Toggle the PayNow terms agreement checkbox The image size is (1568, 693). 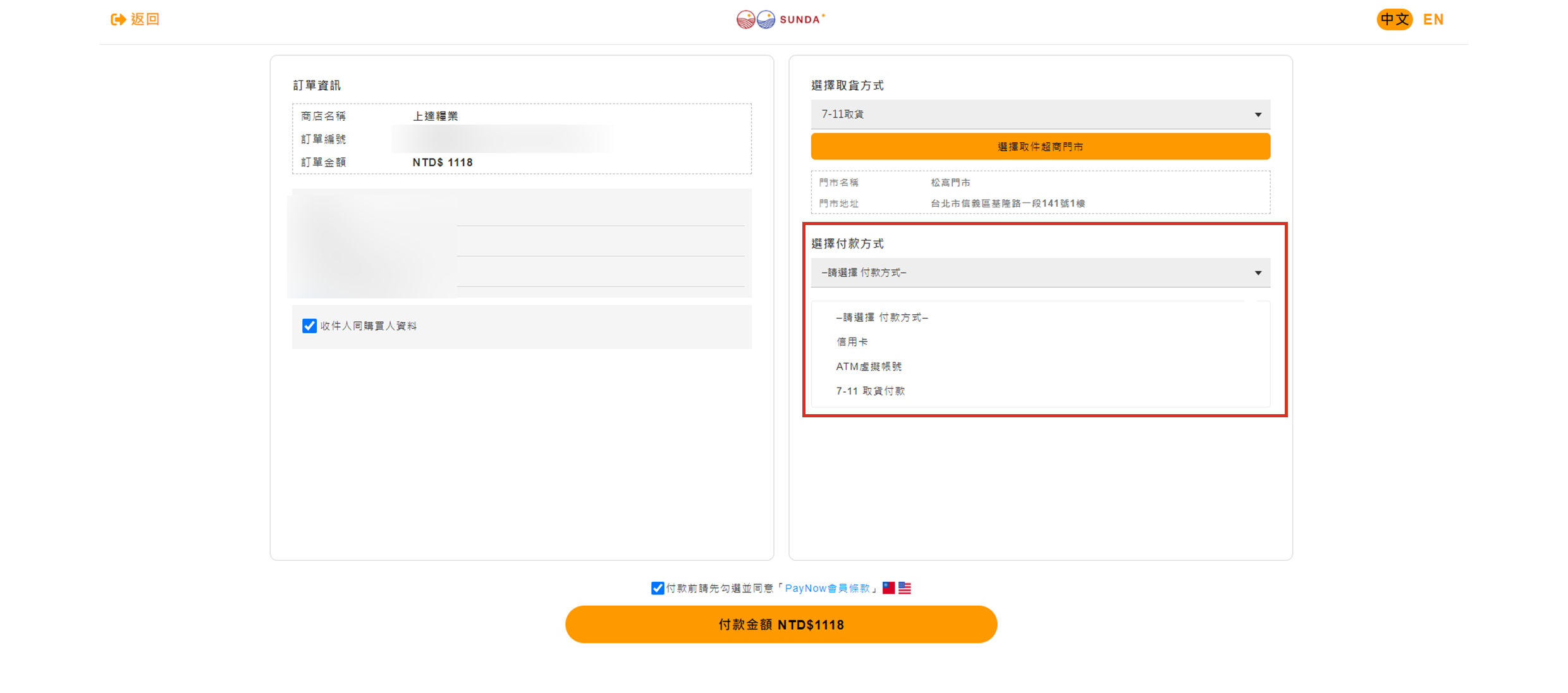657,588
